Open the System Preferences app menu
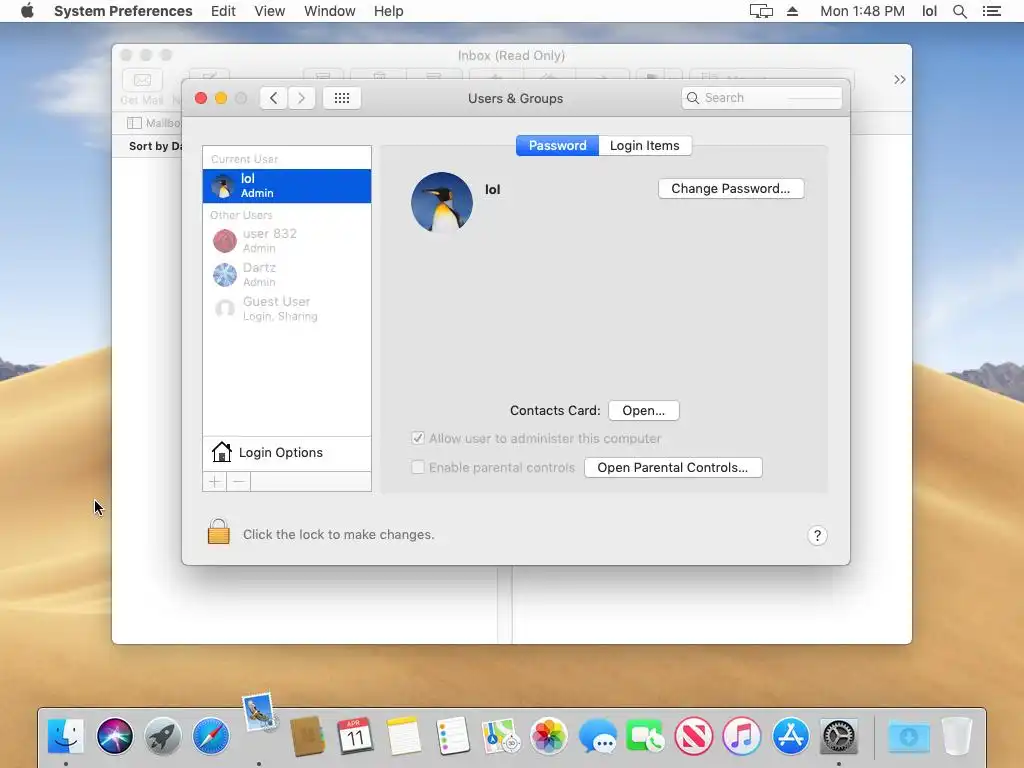Image resolution: width=1024 pixels, height=768 pixels. [123, 11]
